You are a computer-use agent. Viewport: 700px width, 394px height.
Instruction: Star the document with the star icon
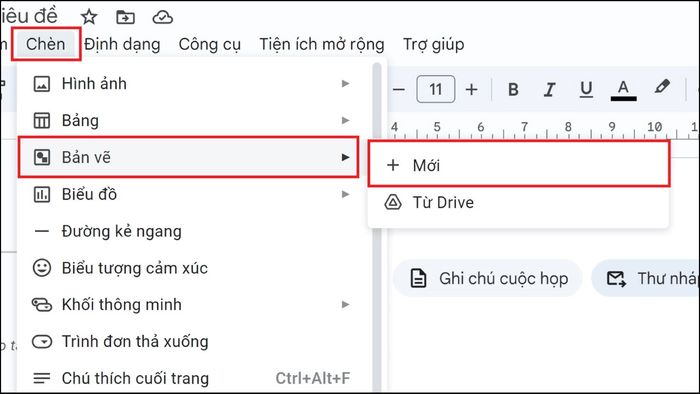coord(89,17)
